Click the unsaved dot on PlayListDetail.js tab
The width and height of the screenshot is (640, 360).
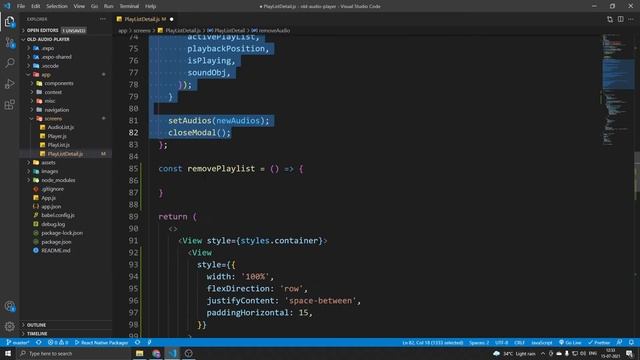(x=171, y=19)
